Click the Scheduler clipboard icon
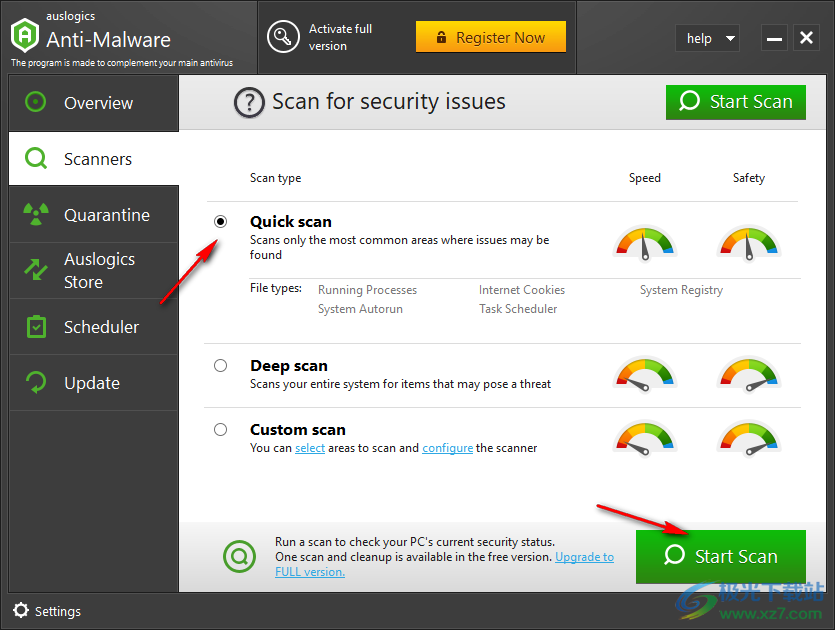 tap(36, 326)
